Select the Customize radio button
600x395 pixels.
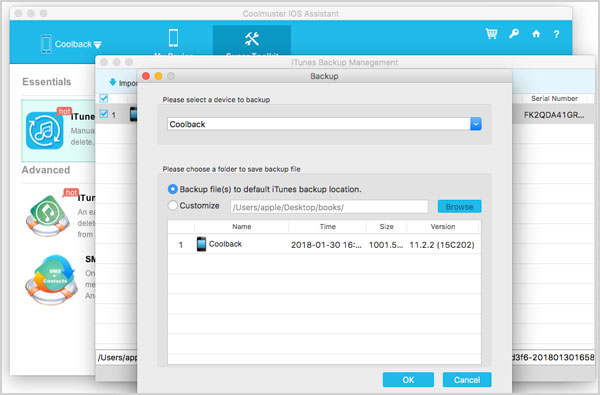pos(173,206)
